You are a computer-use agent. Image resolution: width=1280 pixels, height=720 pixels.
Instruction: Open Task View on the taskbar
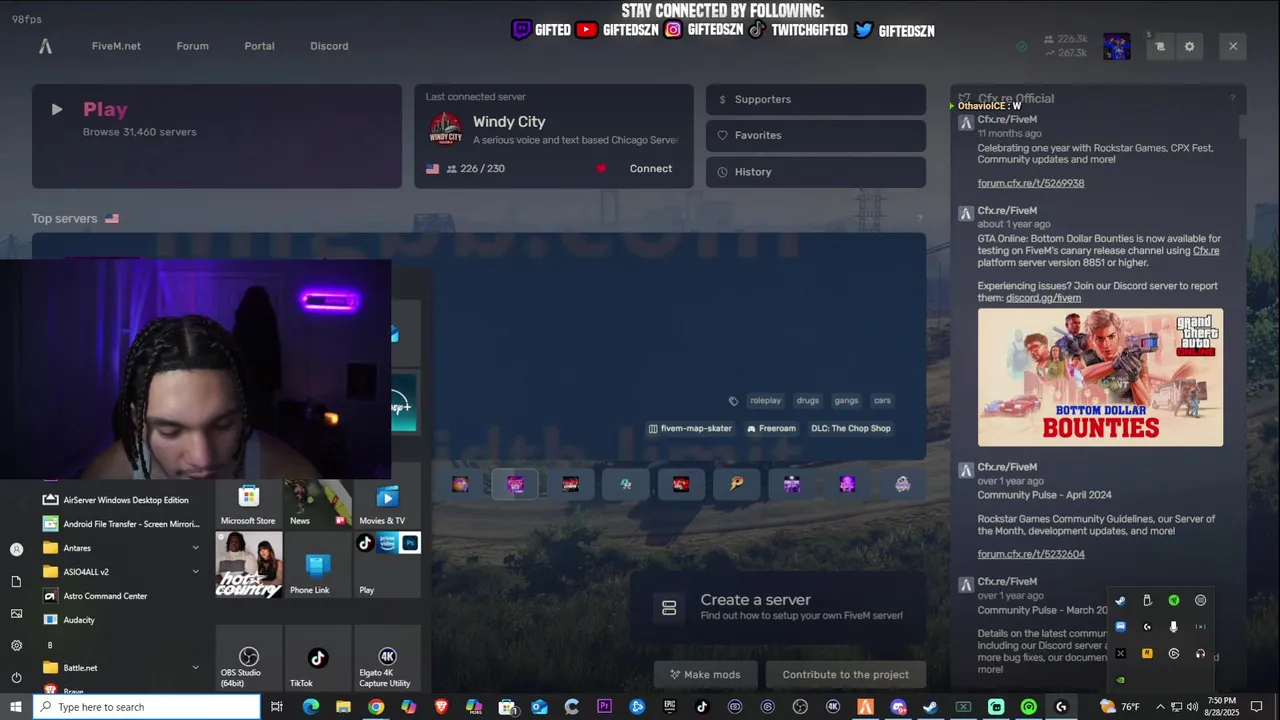click(x=277, y=707)
